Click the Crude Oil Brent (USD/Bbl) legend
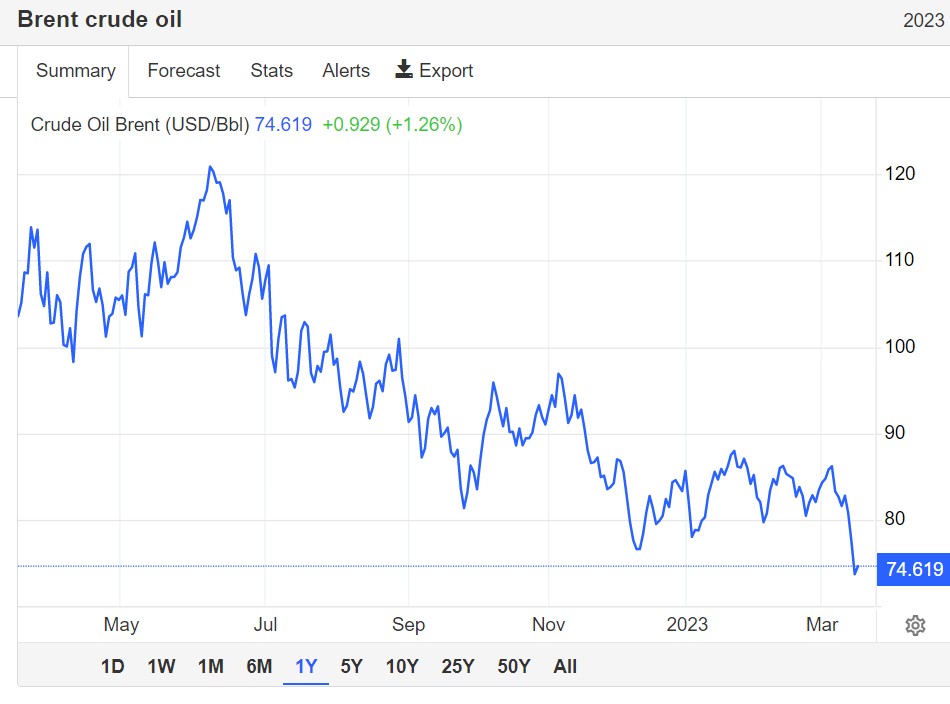Viewport: 950px width, 704px height. coord(140,125)
